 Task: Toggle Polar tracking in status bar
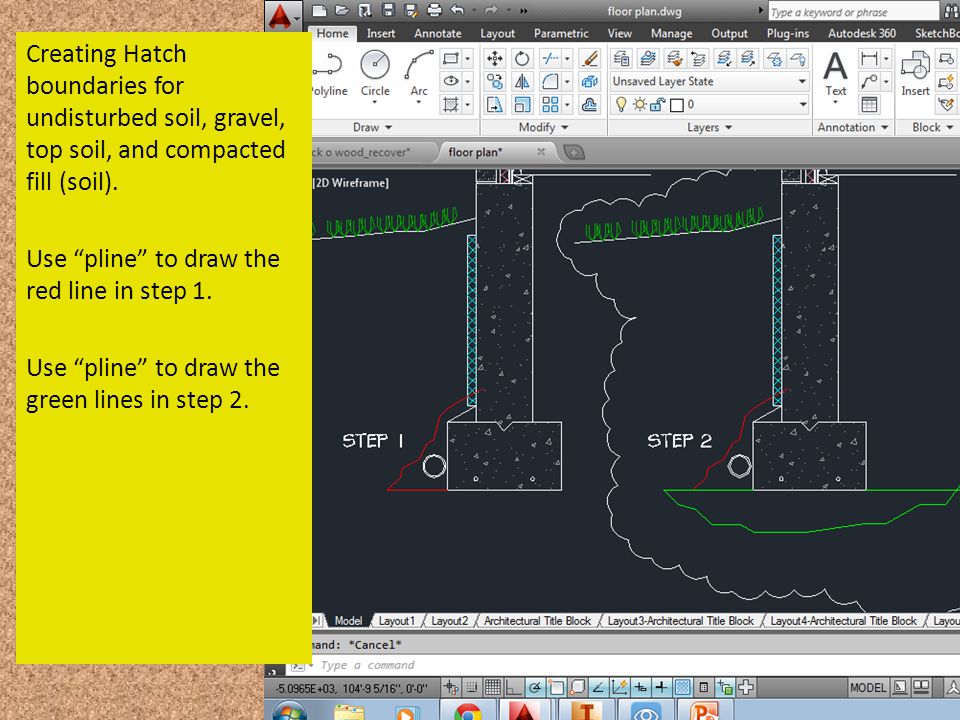tap(534, 688)
